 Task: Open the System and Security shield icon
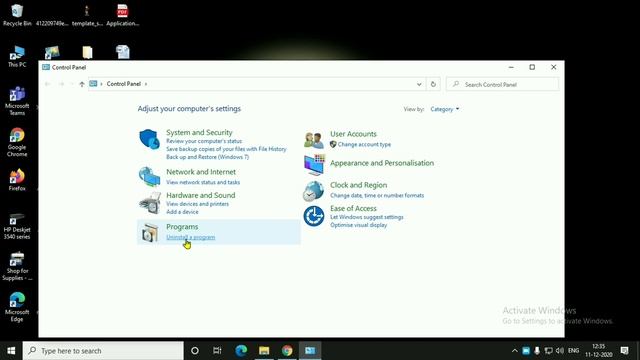pos(149,139)
